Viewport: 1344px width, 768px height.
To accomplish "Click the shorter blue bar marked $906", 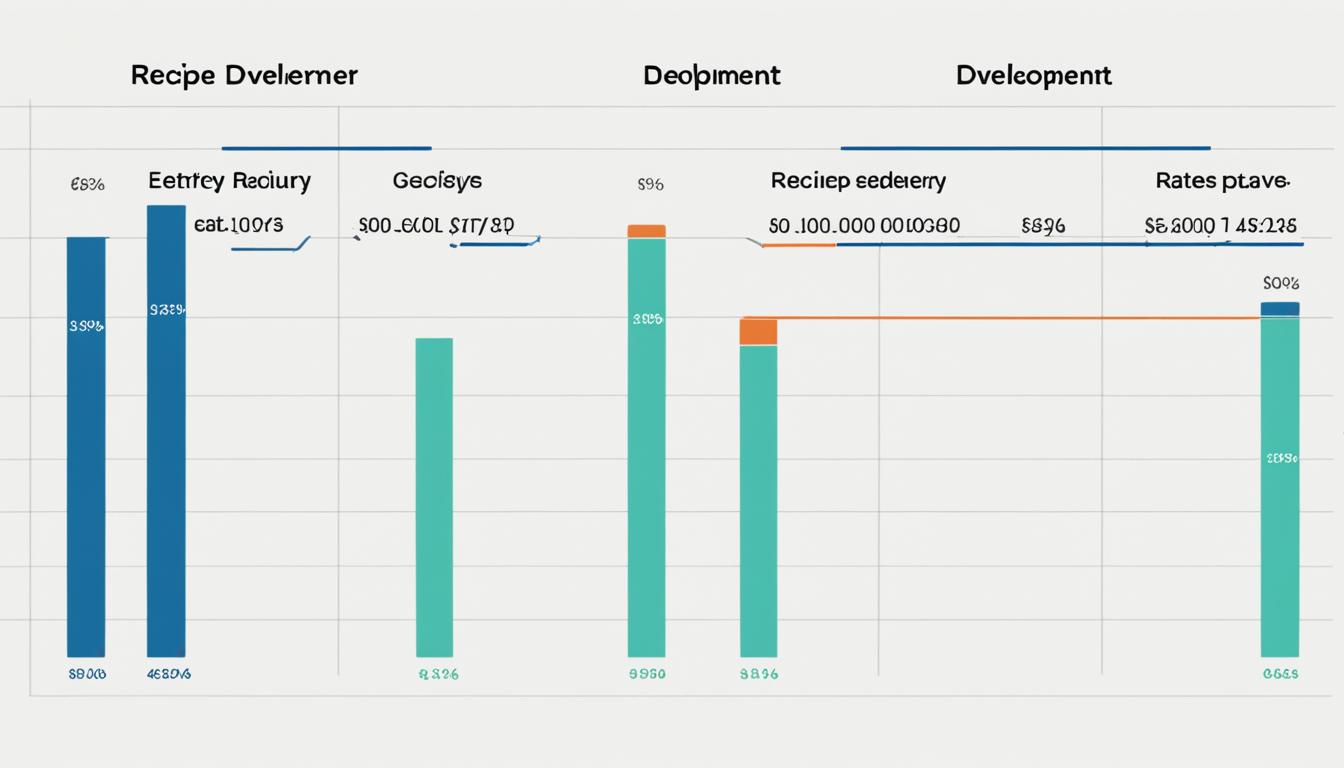I will coord(87,450).
